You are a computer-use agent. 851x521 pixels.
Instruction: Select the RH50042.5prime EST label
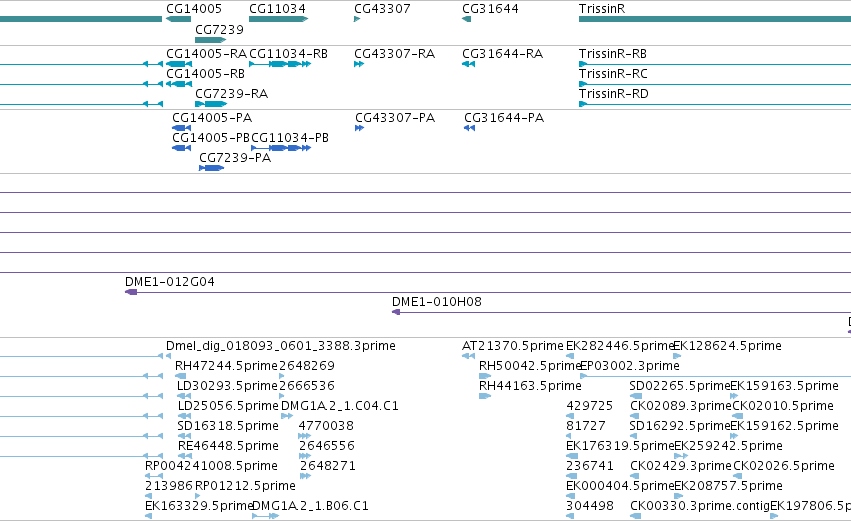pyautogui.click(x=530, y=366)
